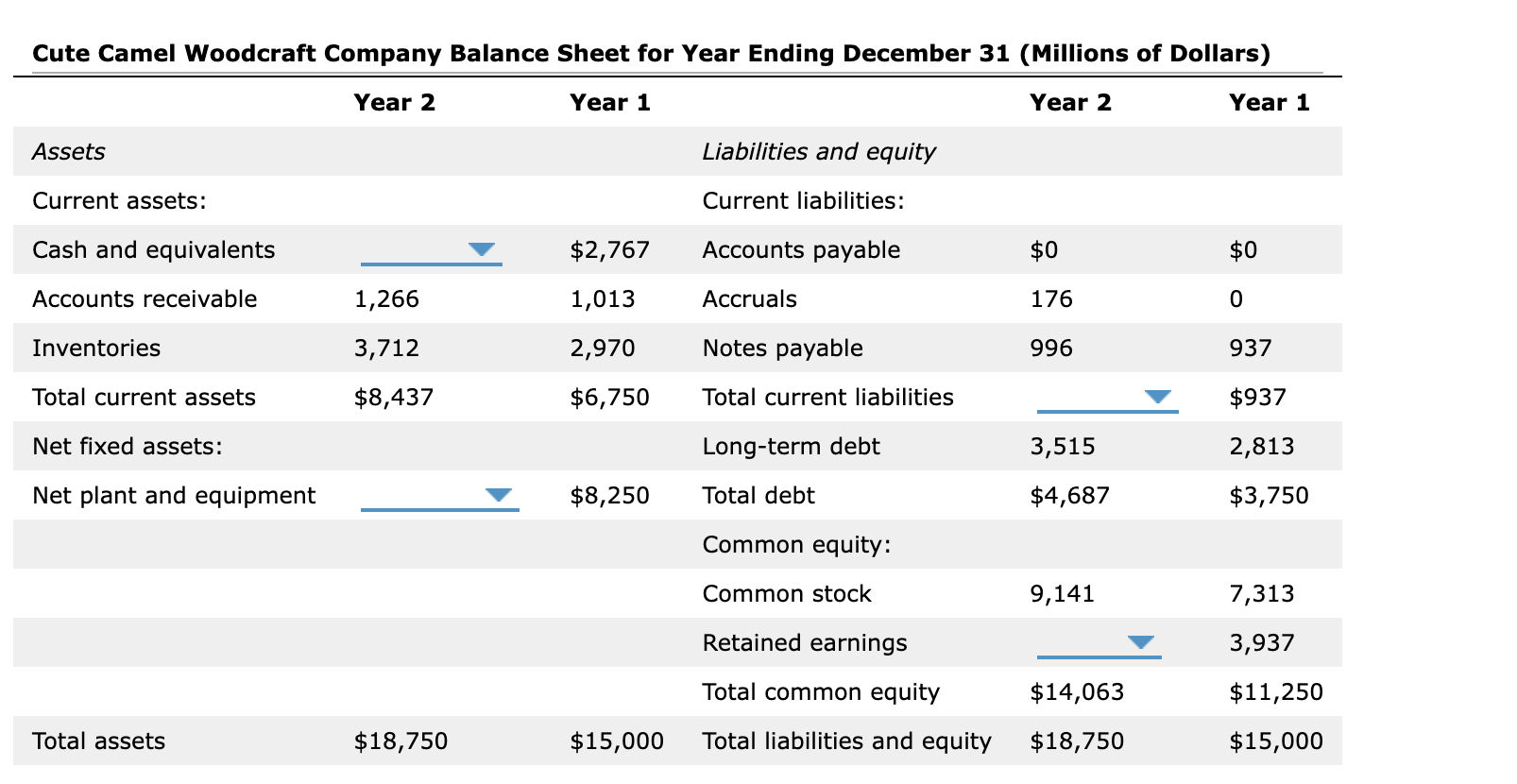The height and width of the screenshot is (784, 1517).
Task: Select Common stock Year 1 value 7,313
Action: 1262,594
